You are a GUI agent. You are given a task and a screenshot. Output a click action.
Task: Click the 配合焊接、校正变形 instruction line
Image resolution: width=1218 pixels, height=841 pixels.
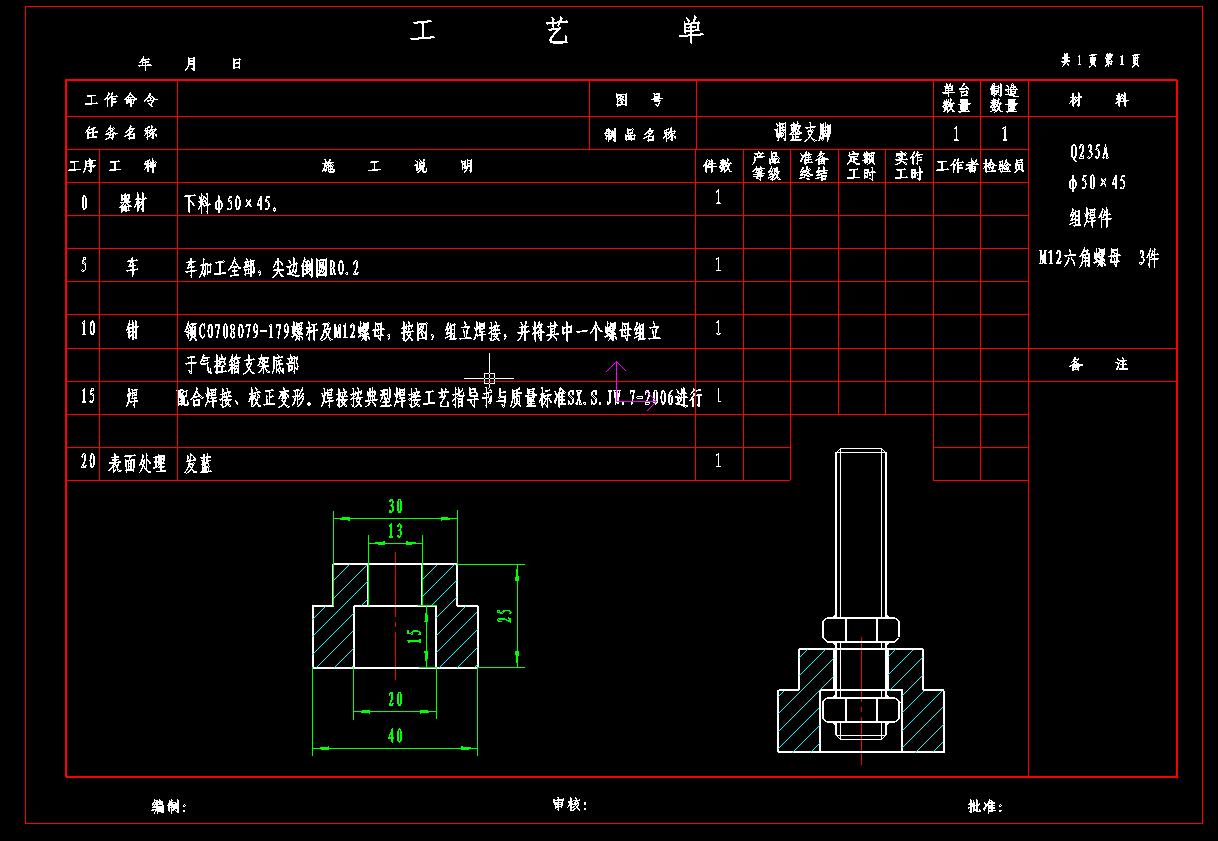(x=440, y=398)
